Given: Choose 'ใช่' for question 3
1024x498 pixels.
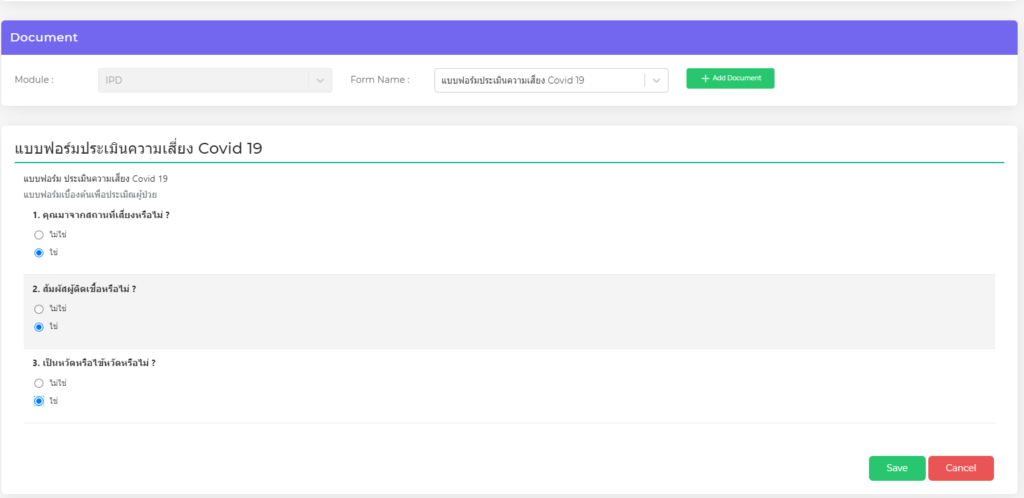Looking at the screenshot, I should point(39,401).
